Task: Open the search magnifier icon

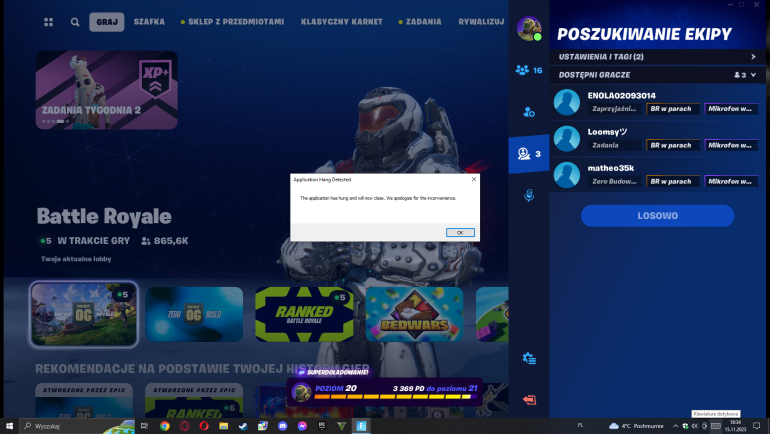Action: click(x=75, y=22)
